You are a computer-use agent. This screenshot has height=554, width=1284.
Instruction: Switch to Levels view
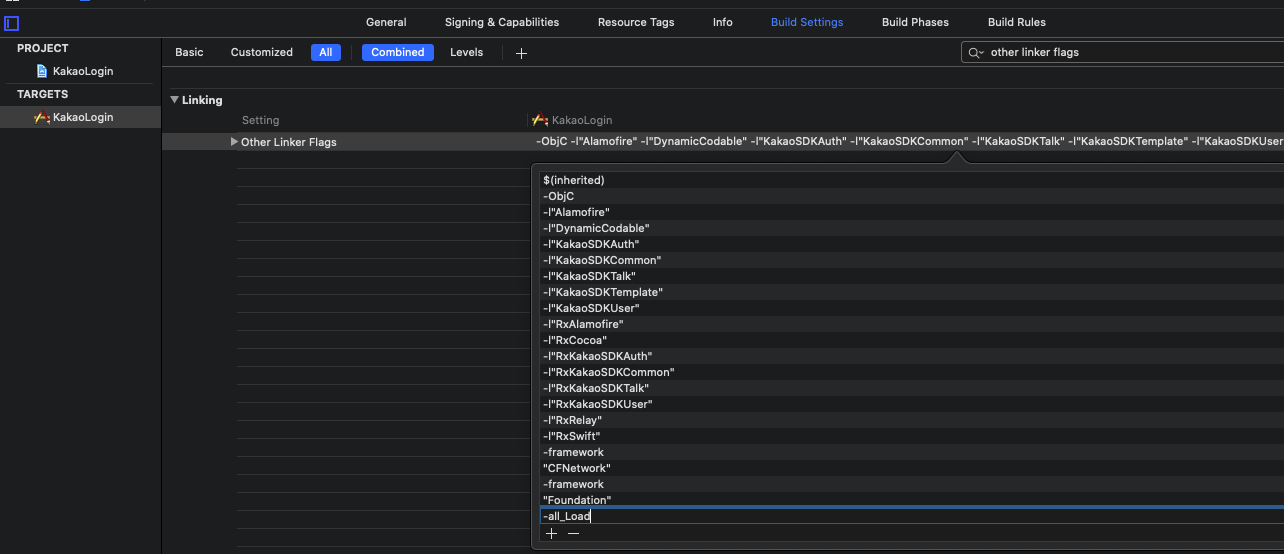point(466,52)
